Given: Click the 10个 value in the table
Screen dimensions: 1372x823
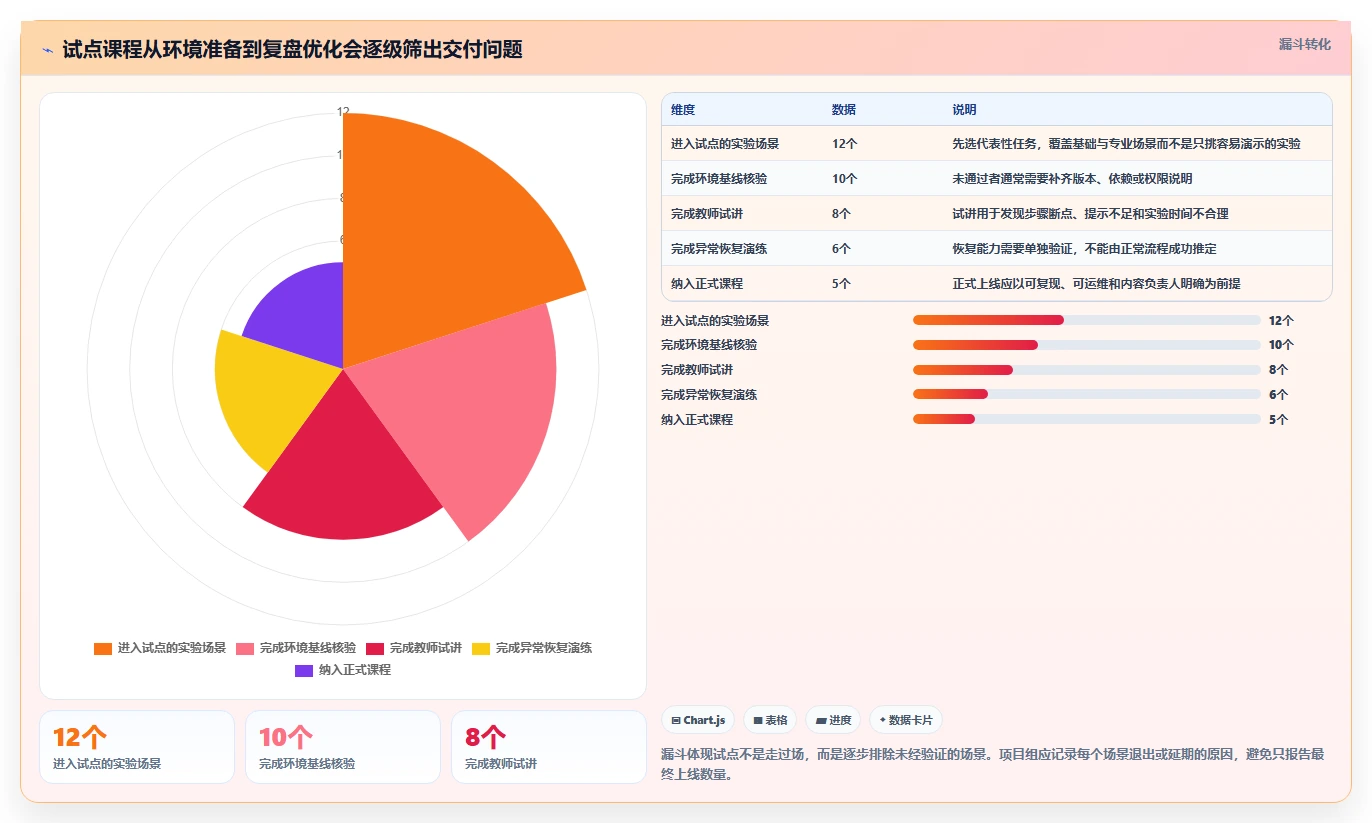Looking at the screenshot, I should (845, 179).
